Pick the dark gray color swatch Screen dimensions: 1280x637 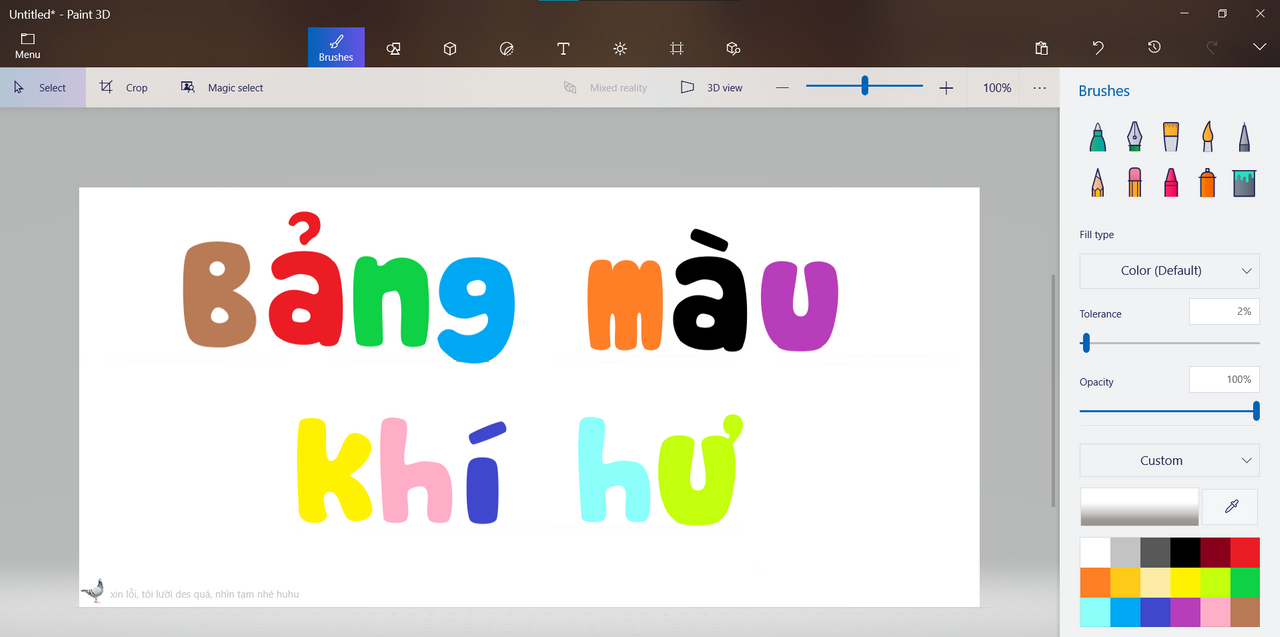coord(1155,553)
